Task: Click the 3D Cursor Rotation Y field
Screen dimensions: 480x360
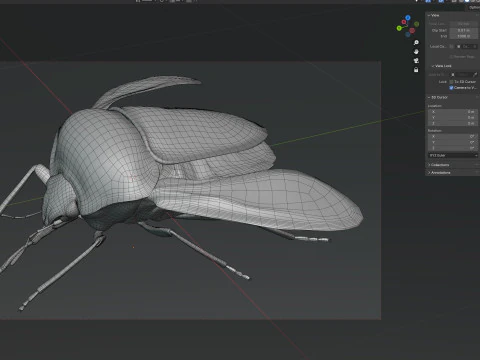Action: point(453,142)
